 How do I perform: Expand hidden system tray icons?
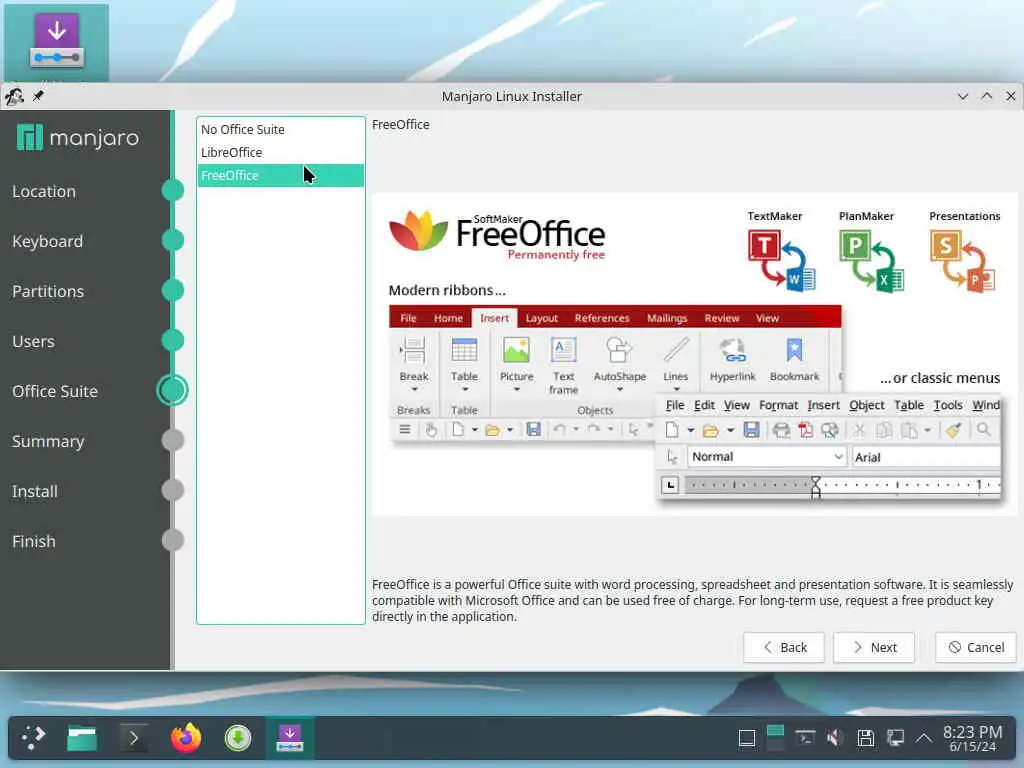point(923,738)
